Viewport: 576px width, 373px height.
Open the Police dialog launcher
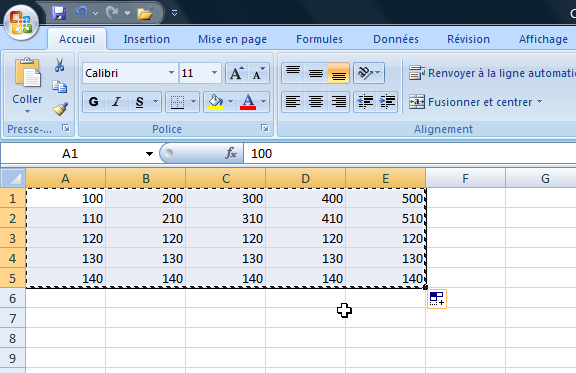[264, 128]
